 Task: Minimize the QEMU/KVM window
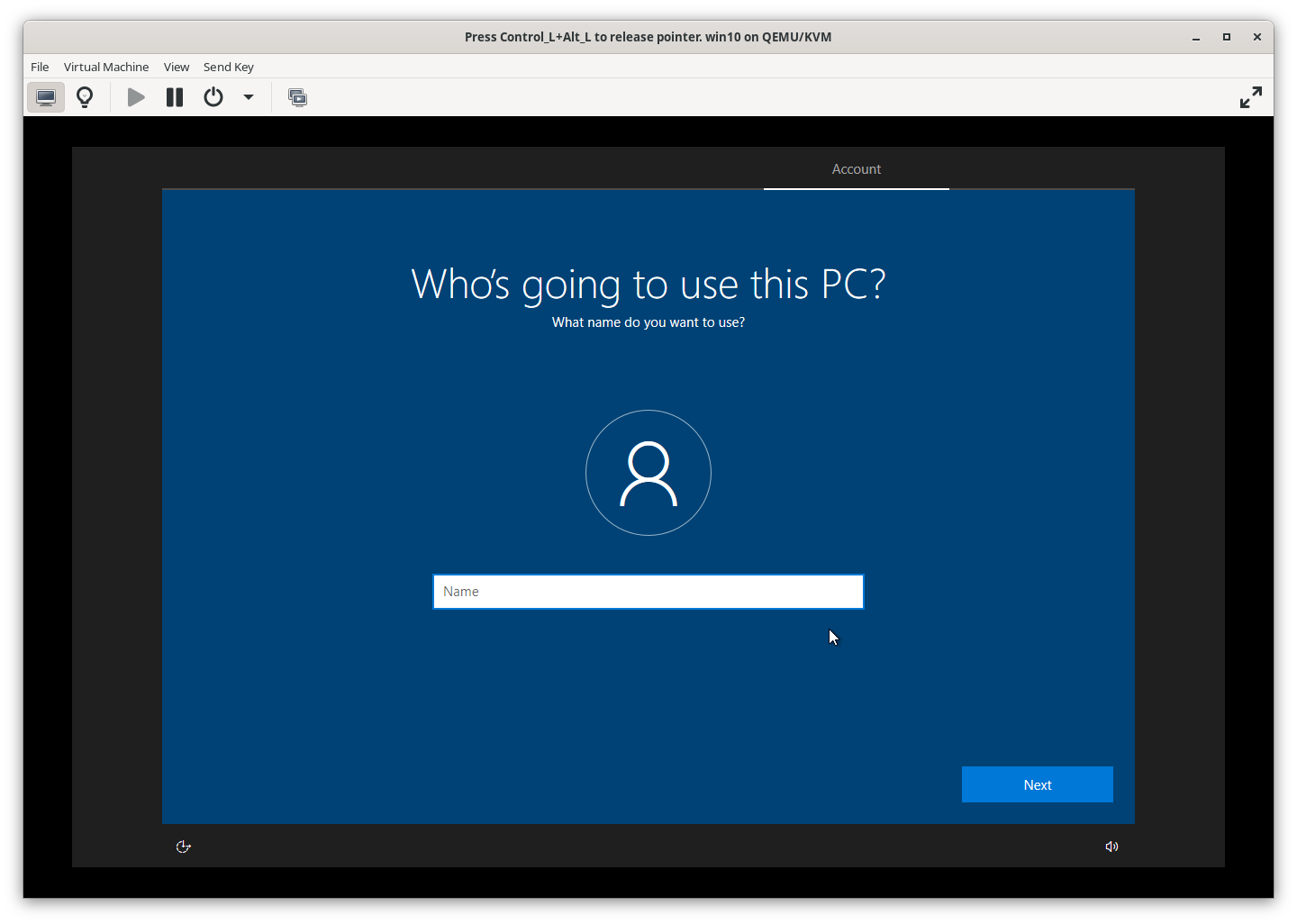1196,38
